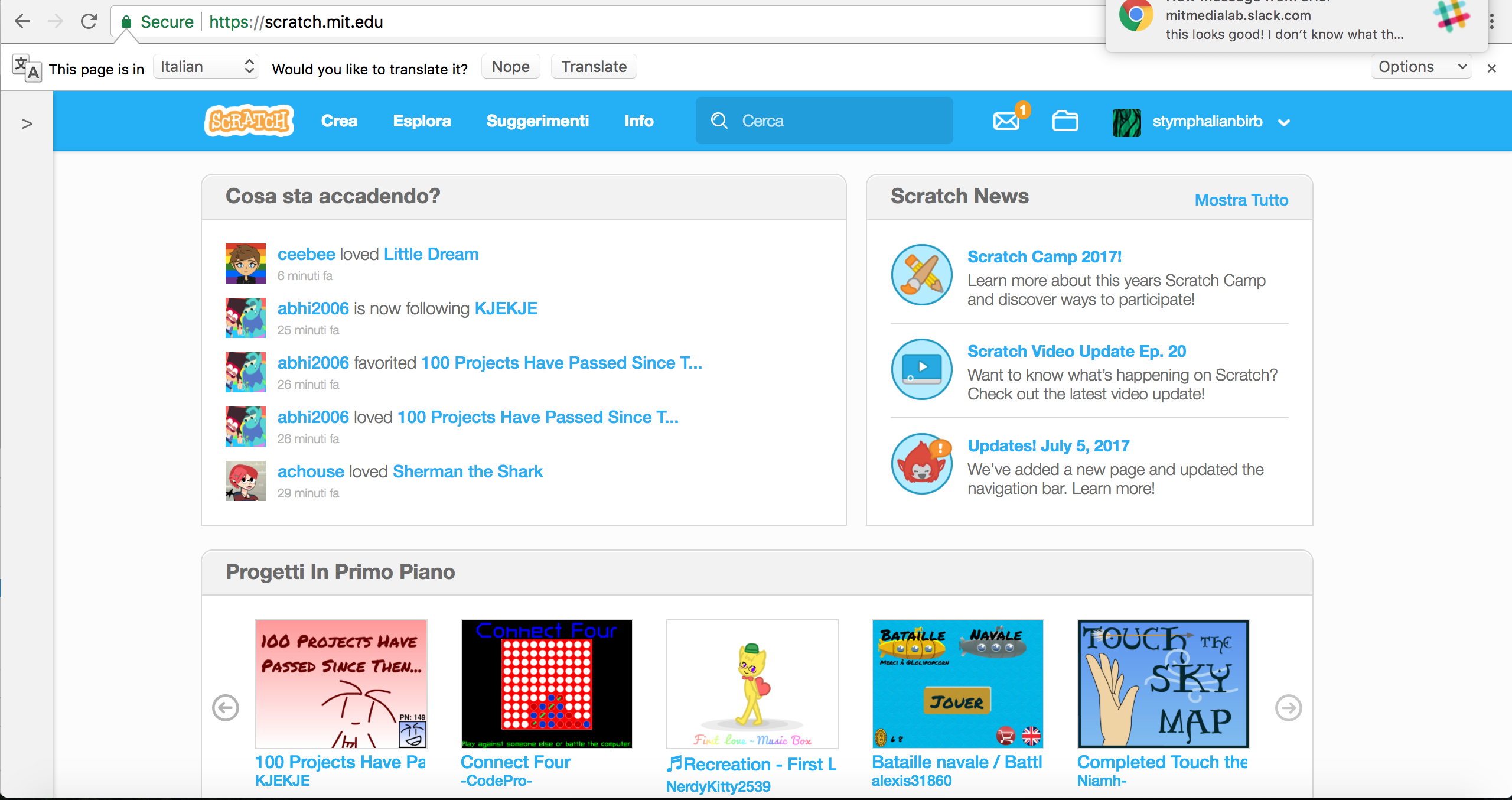Click the Mostra Tutto link
The width and height of the screenshot is (1512, 800).
click(1241, 200)
